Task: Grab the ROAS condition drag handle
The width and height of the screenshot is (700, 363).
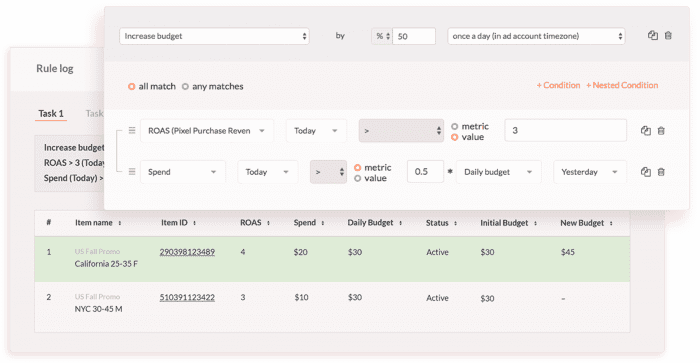Action: [132, 130]
